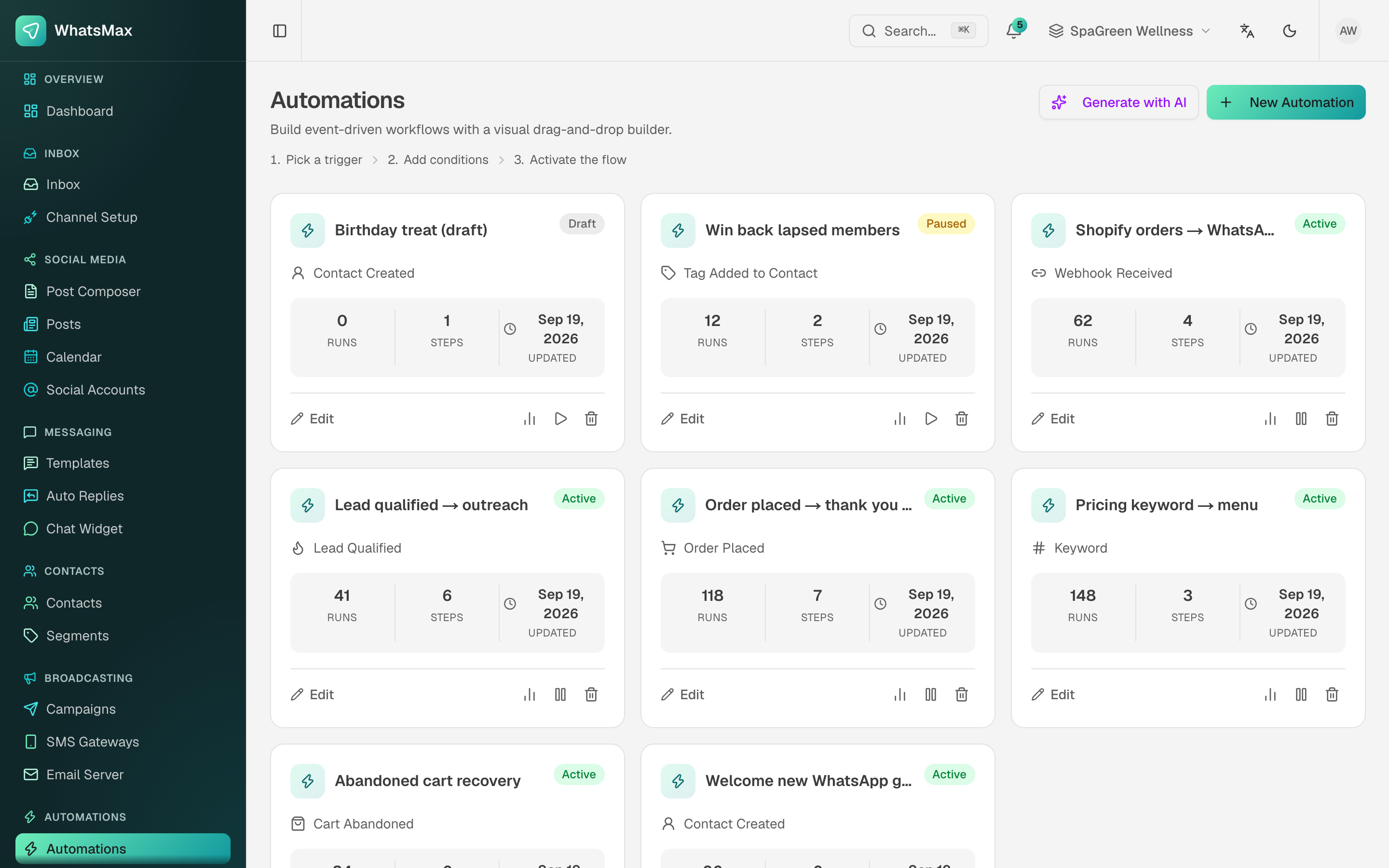View stats for Order placed automation

click(x=899, y=694)
